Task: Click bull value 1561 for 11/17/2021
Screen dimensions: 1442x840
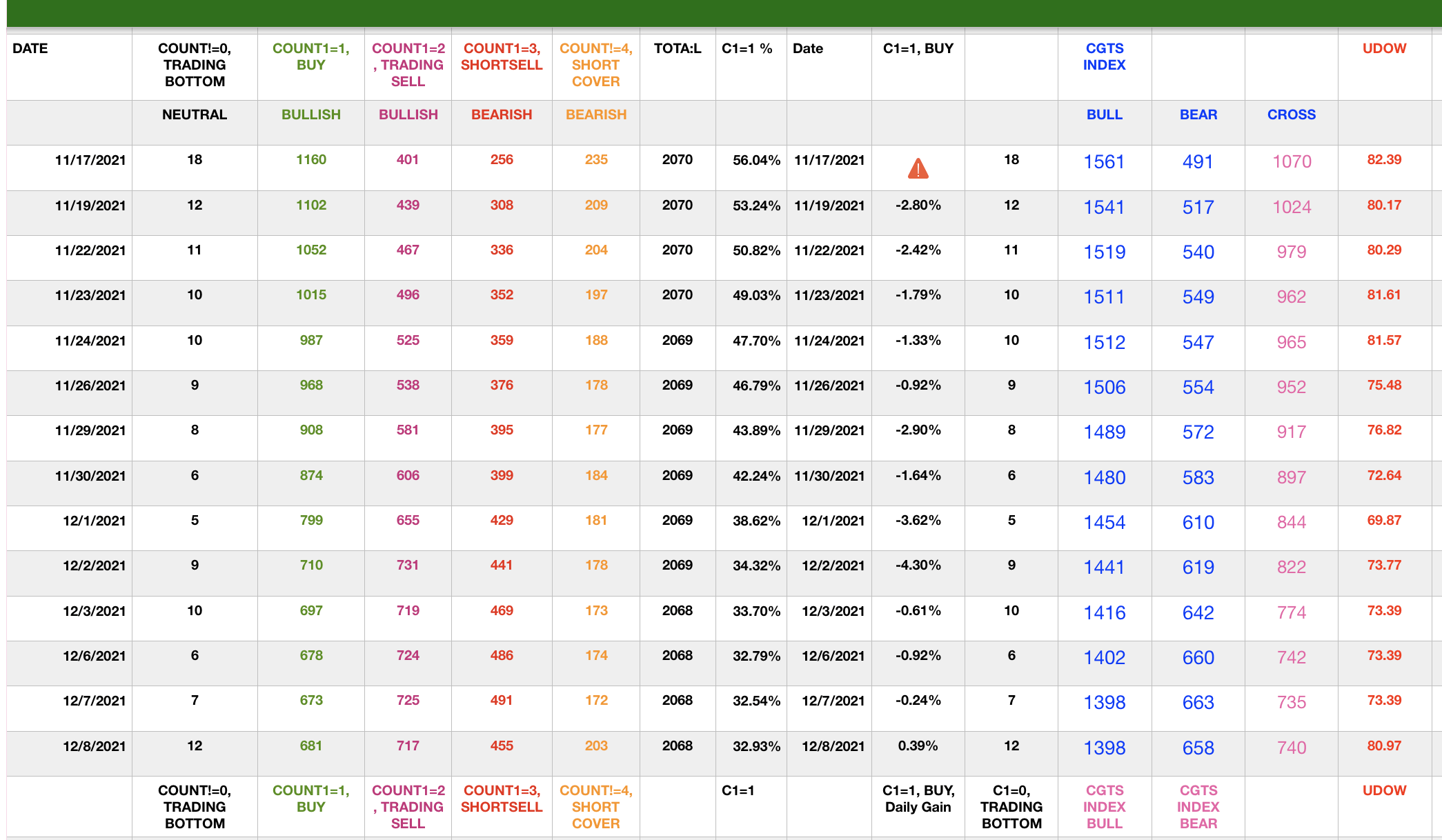Action: [x=1104, y=162]
